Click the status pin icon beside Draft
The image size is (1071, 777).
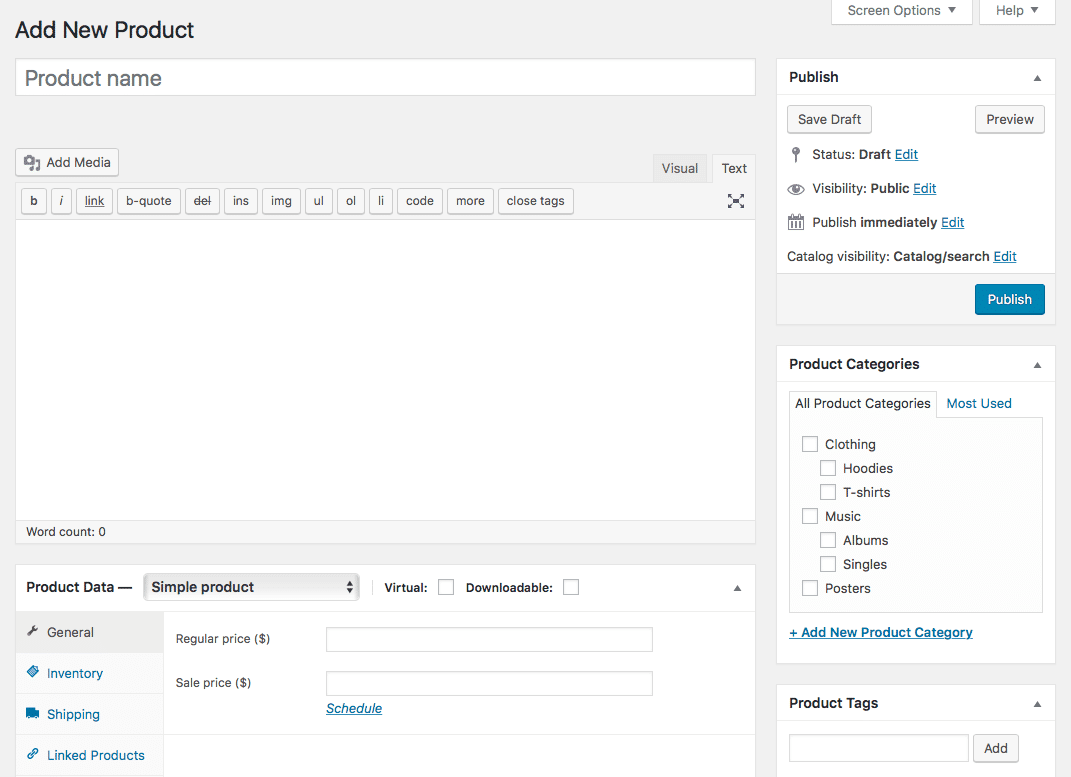coord(795,154)
